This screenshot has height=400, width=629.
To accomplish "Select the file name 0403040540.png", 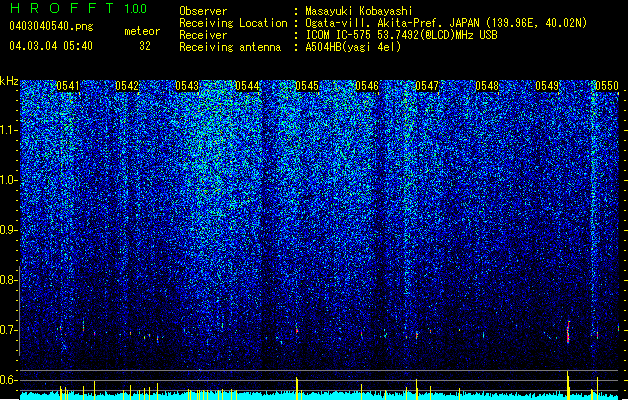I will [51, 26].
